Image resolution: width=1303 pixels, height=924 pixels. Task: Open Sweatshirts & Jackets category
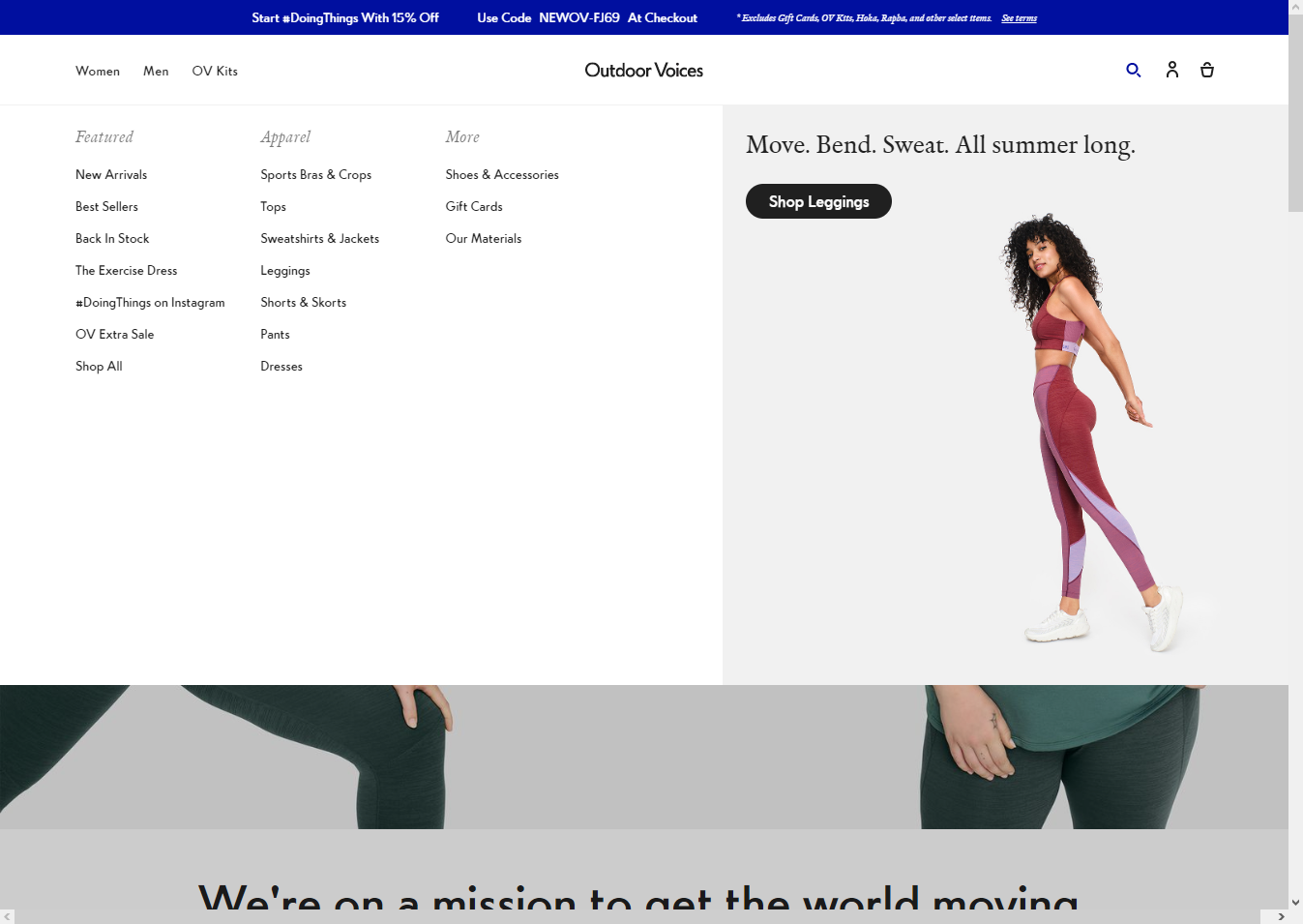pyautogui.click(x=319, y=239)
